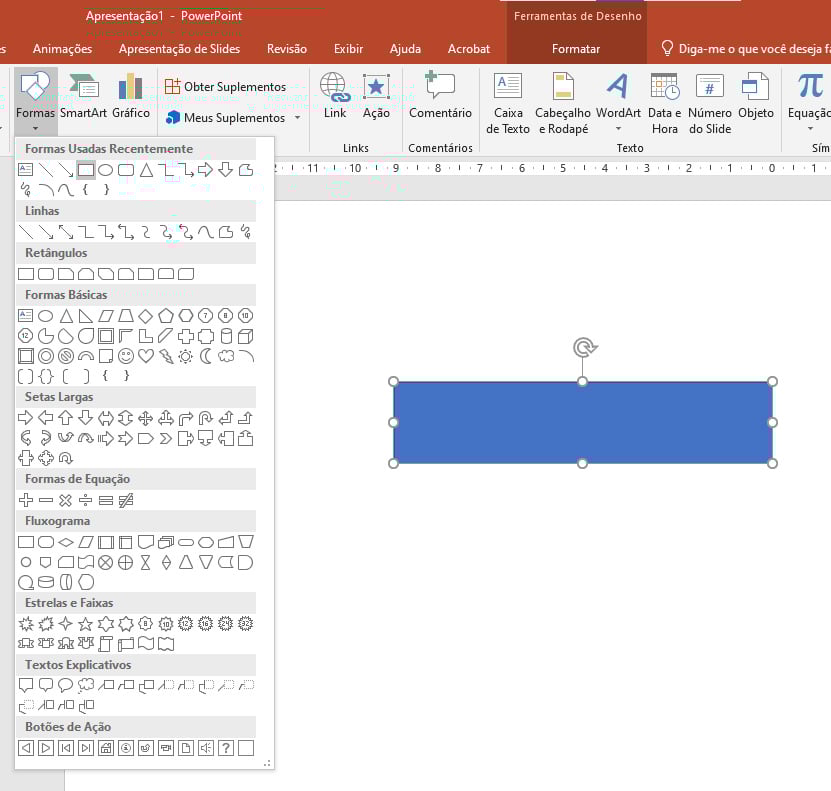Insert Data e Hora
This screenshot has width=831, height=791.
(665, 104)
